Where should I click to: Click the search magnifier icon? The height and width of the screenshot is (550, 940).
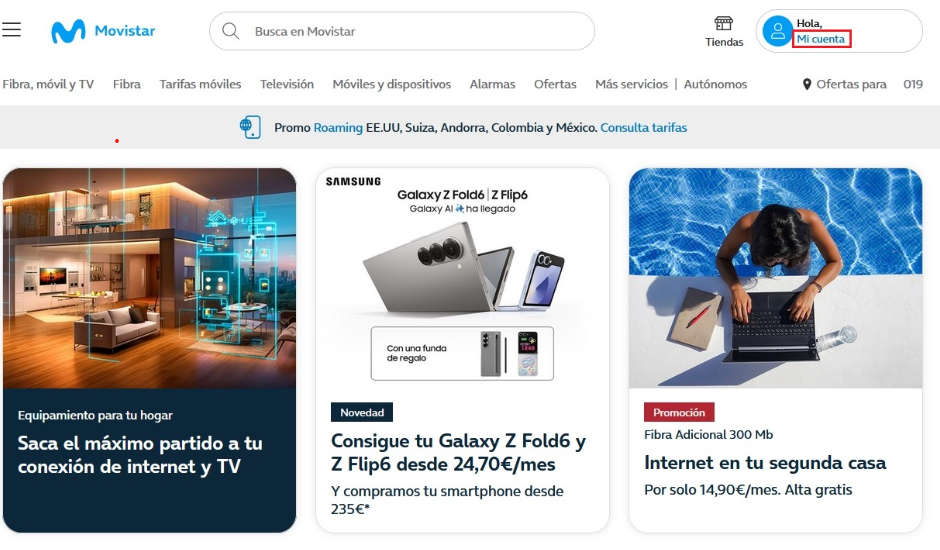tap(231, 31)
